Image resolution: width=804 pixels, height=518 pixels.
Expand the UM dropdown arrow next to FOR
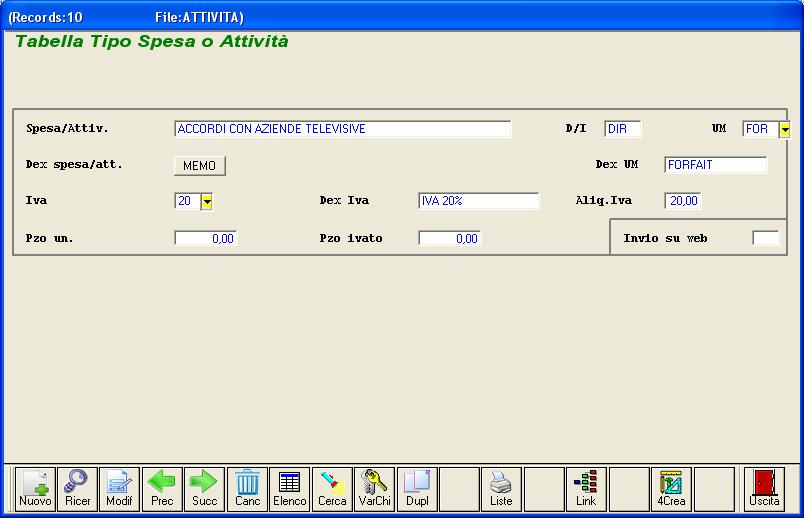pyautogui.click(x=785, y=129)
